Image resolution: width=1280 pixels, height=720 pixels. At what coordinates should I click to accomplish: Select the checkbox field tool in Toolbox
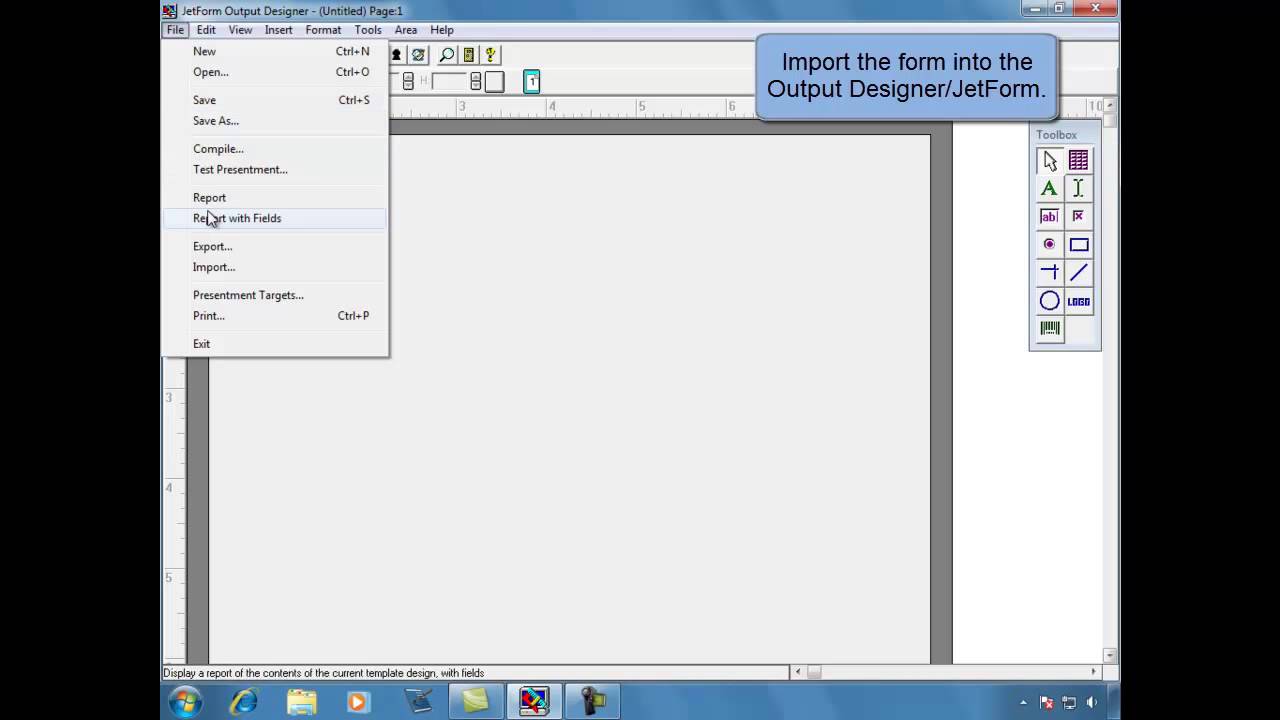coord(1078,217)
